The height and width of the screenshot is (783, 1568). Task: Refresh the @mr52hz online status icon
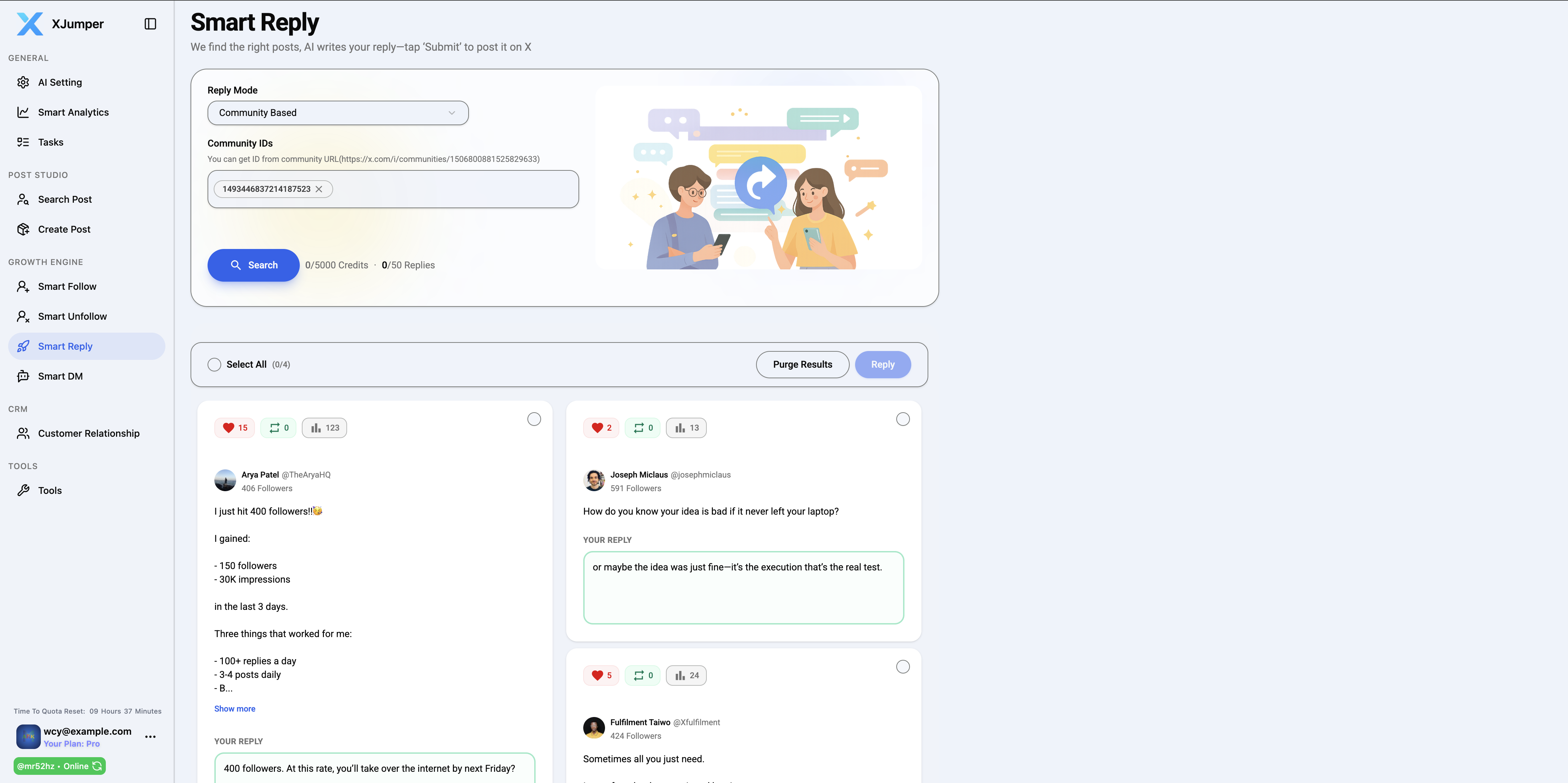(x=97, y=766)
